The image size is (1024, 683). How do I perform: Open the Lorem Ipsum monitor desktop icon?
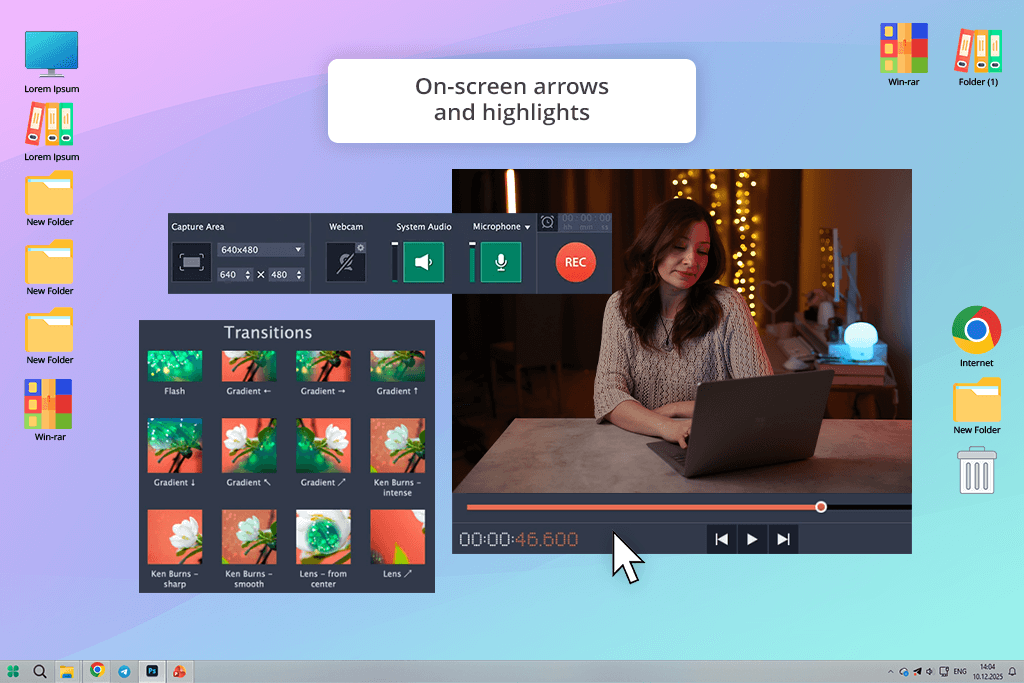click(x=52, y=62)
